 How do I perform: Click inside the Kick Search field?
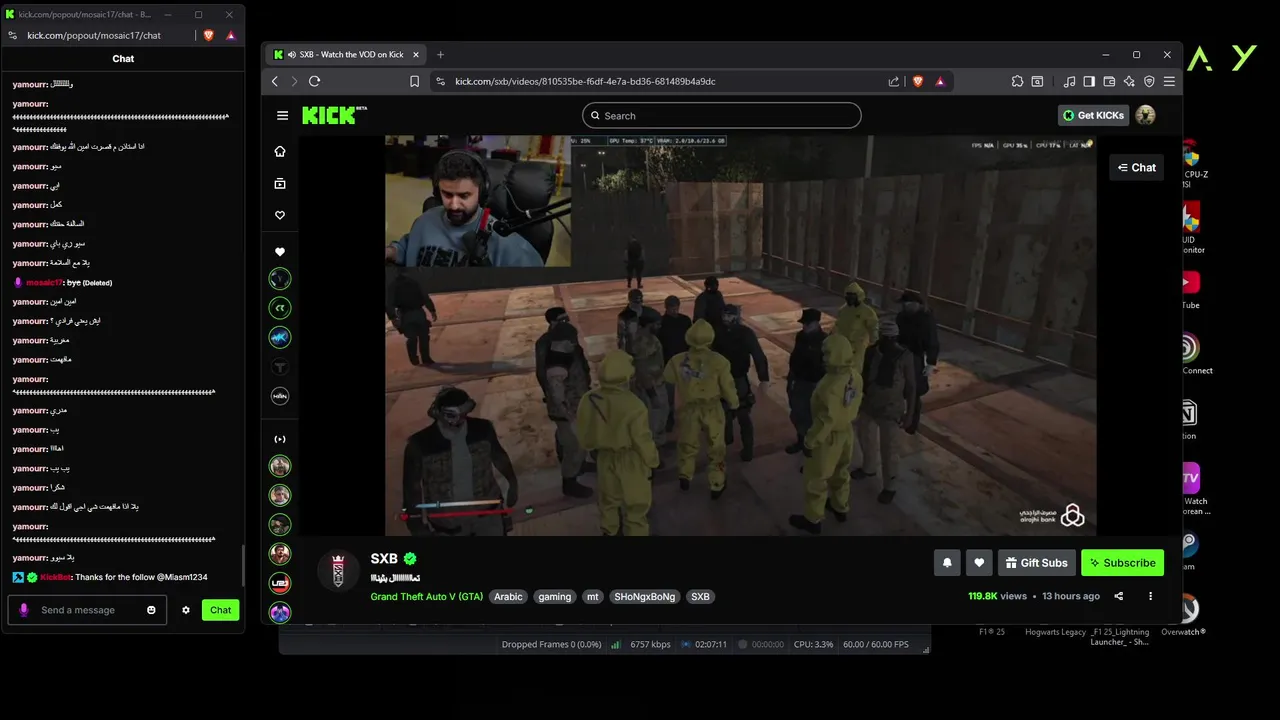(721, 115)
